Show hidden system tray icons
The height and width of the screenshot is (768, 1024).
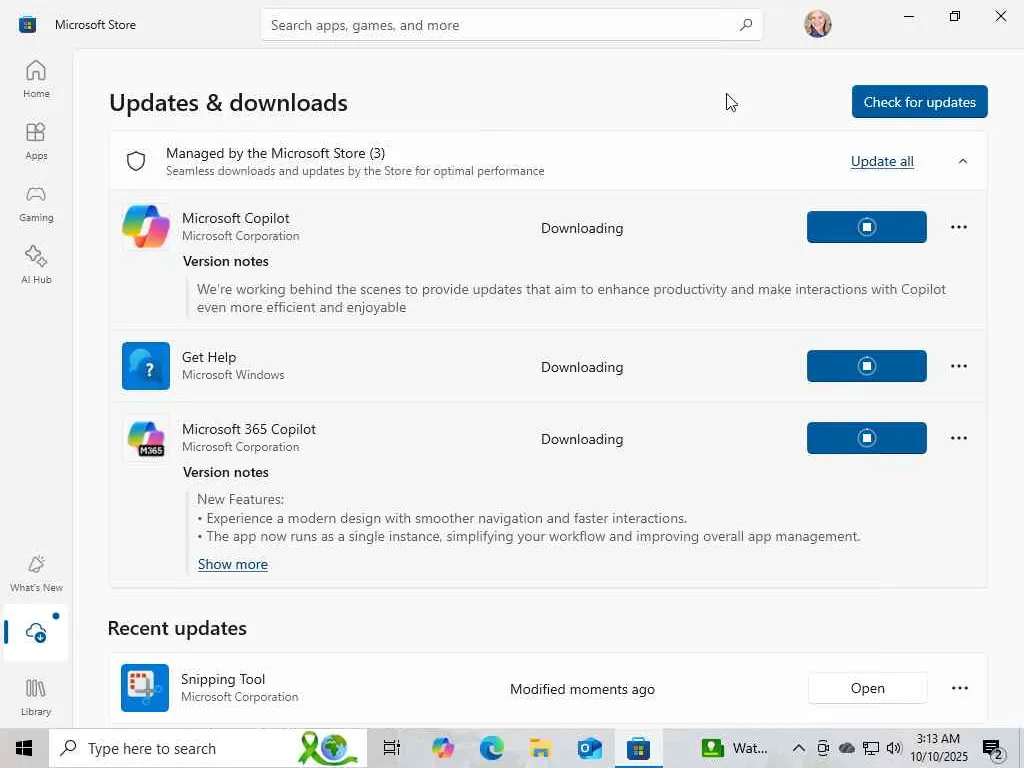tap(799, 748)
